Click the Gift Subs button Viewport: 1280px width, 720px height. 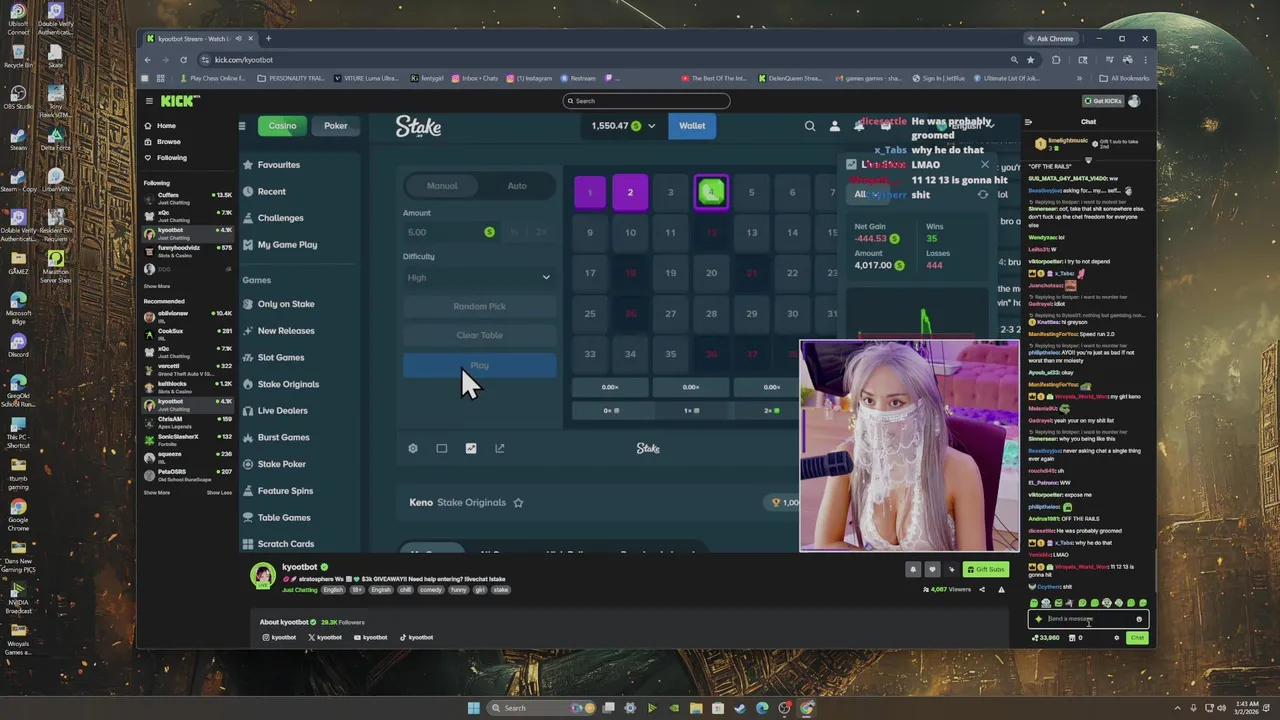click(x=984, y=570)
